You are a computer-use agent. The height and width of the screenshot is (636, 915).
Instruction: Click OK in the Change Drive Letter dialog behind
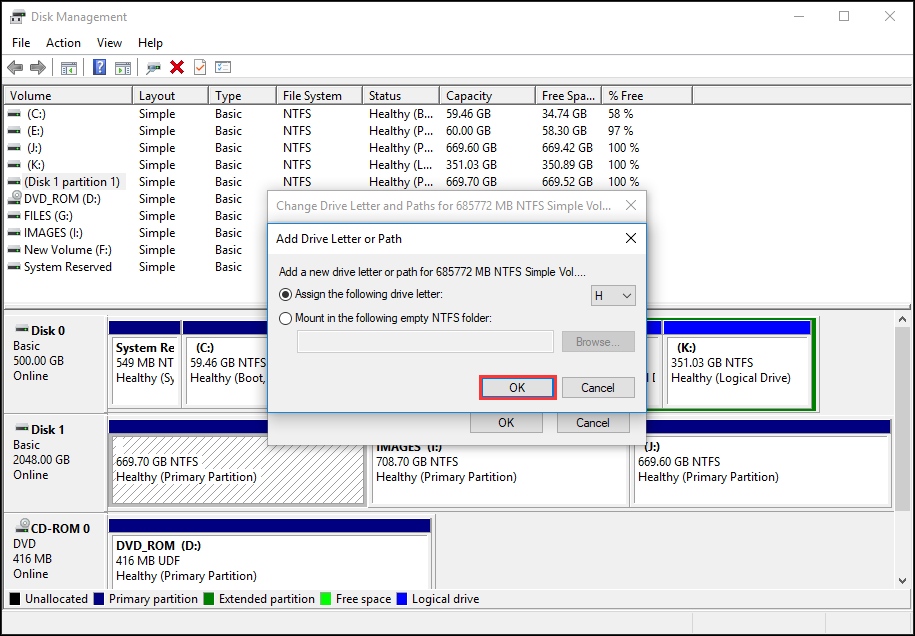point(506,423)
